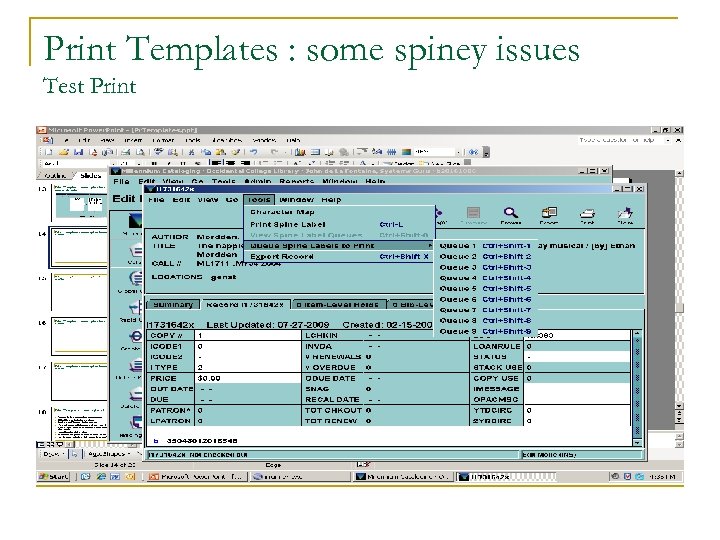Image resolution: width=720 pixels, height=540 pixels.
Task: Click the LOANRULE value field
Action: click(x=577, y=346)
